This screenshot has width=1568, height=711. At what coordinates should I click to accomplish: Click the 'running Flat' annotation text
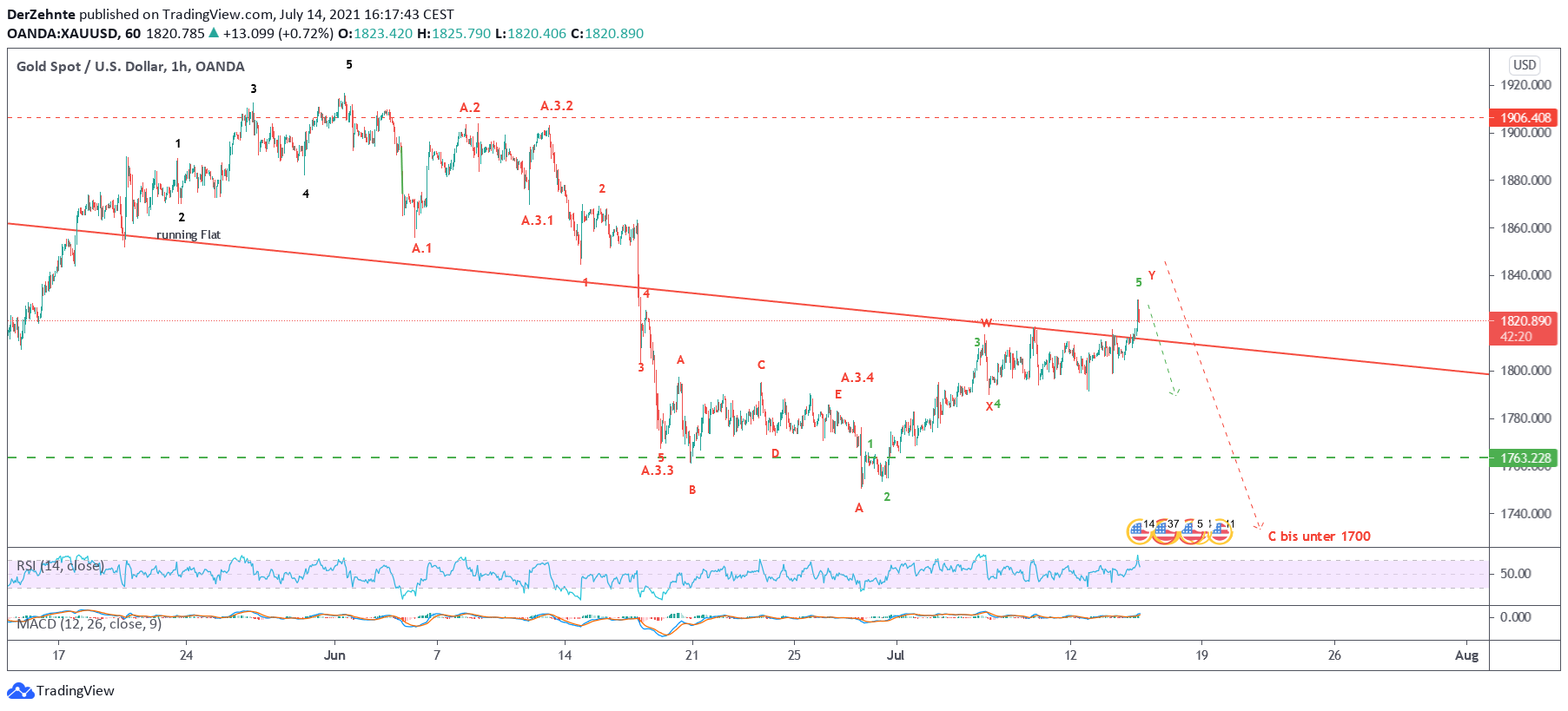point(189,234)
